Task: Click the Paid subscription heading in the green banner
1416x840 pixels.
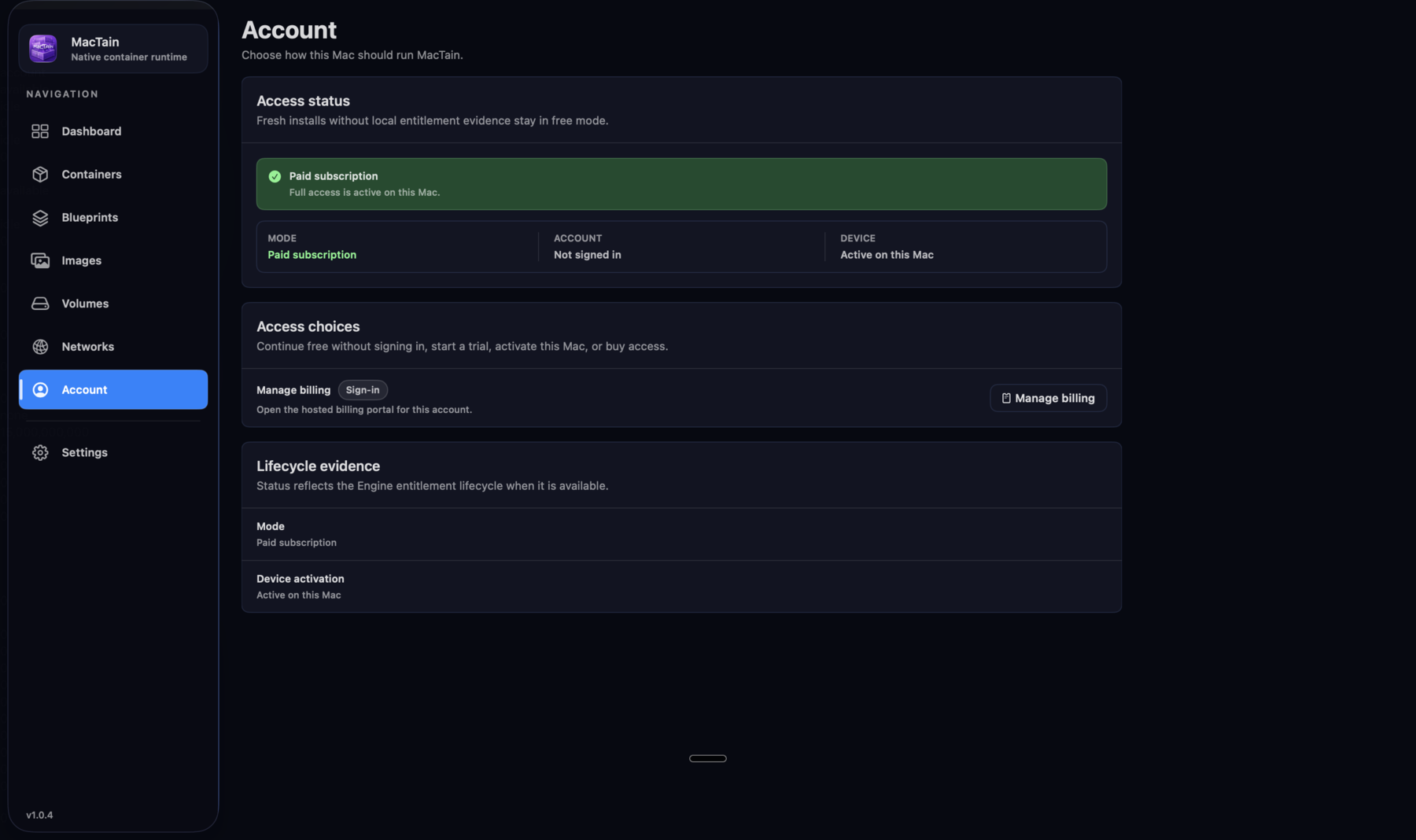Action: pos(334,176)
